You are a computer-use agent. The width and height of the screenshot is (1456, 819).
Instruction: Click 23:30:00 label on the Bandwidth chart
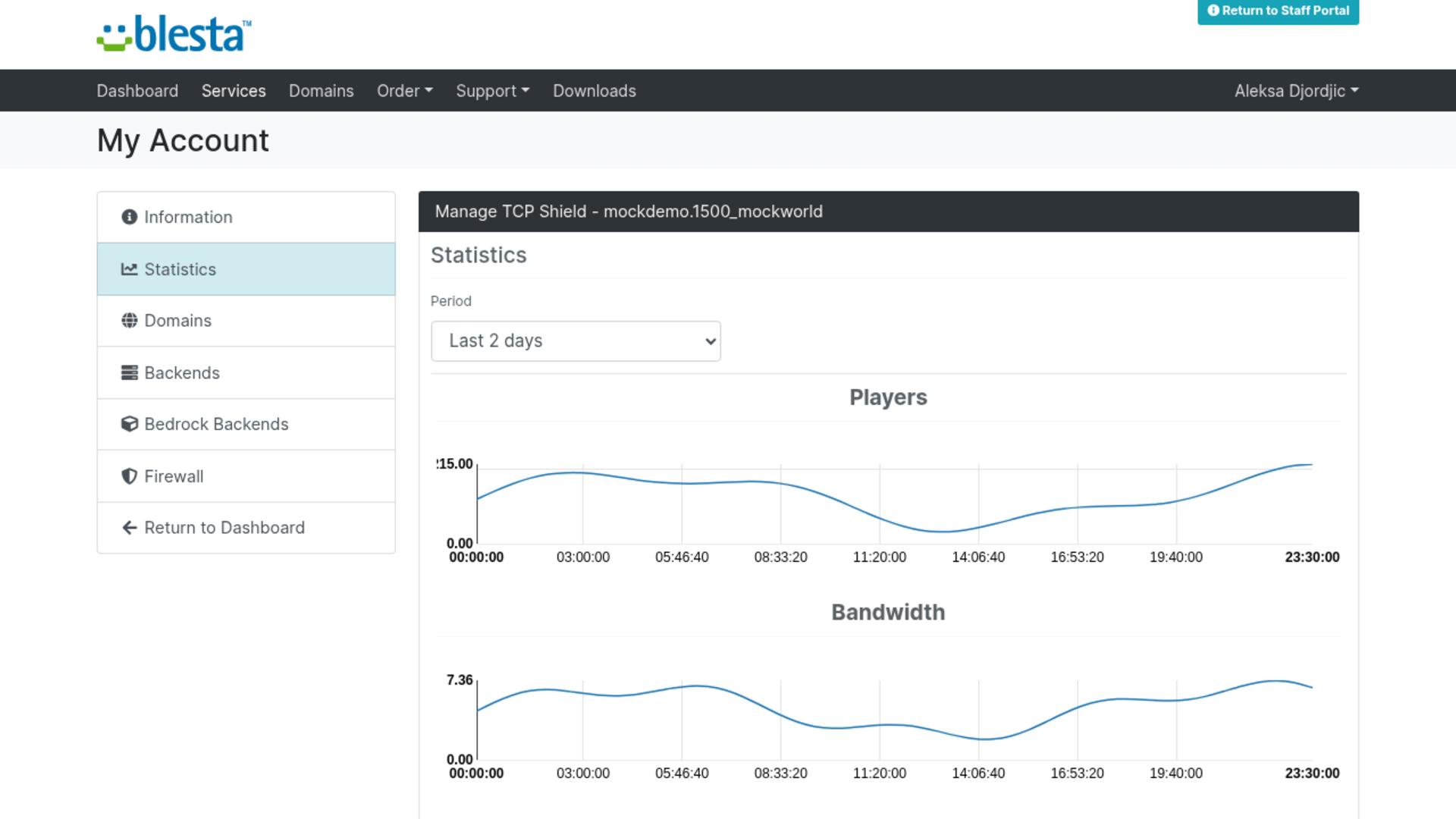(1312, 773)
